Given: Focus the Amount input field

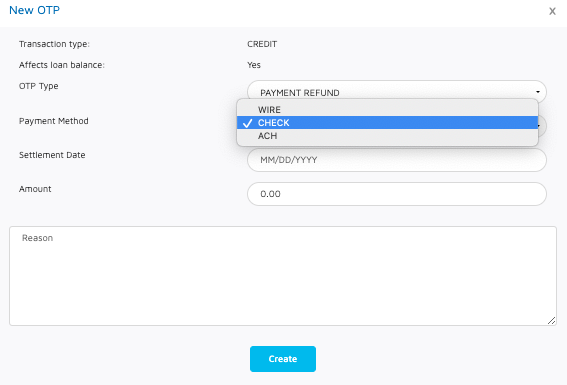Looking at the screenshot, I should pyautogui.click(x=397, y=194).
